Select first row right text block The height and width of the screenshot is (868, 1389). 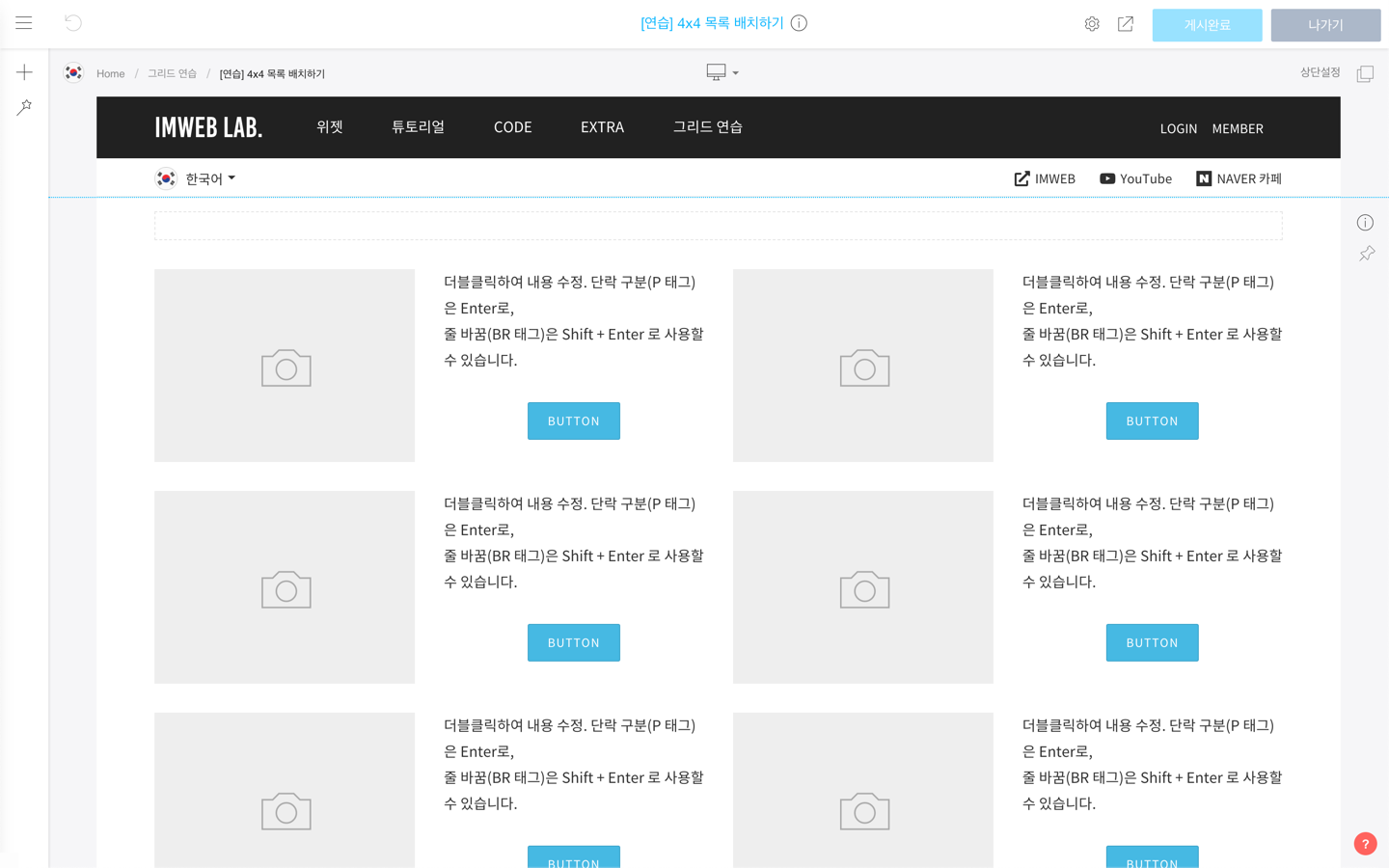pos(1153,321)
